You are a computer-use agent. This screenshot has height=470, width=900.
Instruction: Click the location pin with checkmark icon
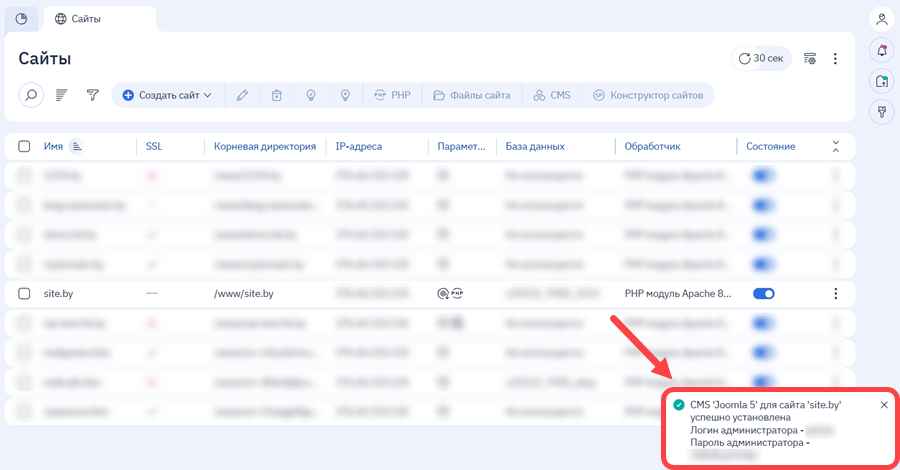[311, 95]
